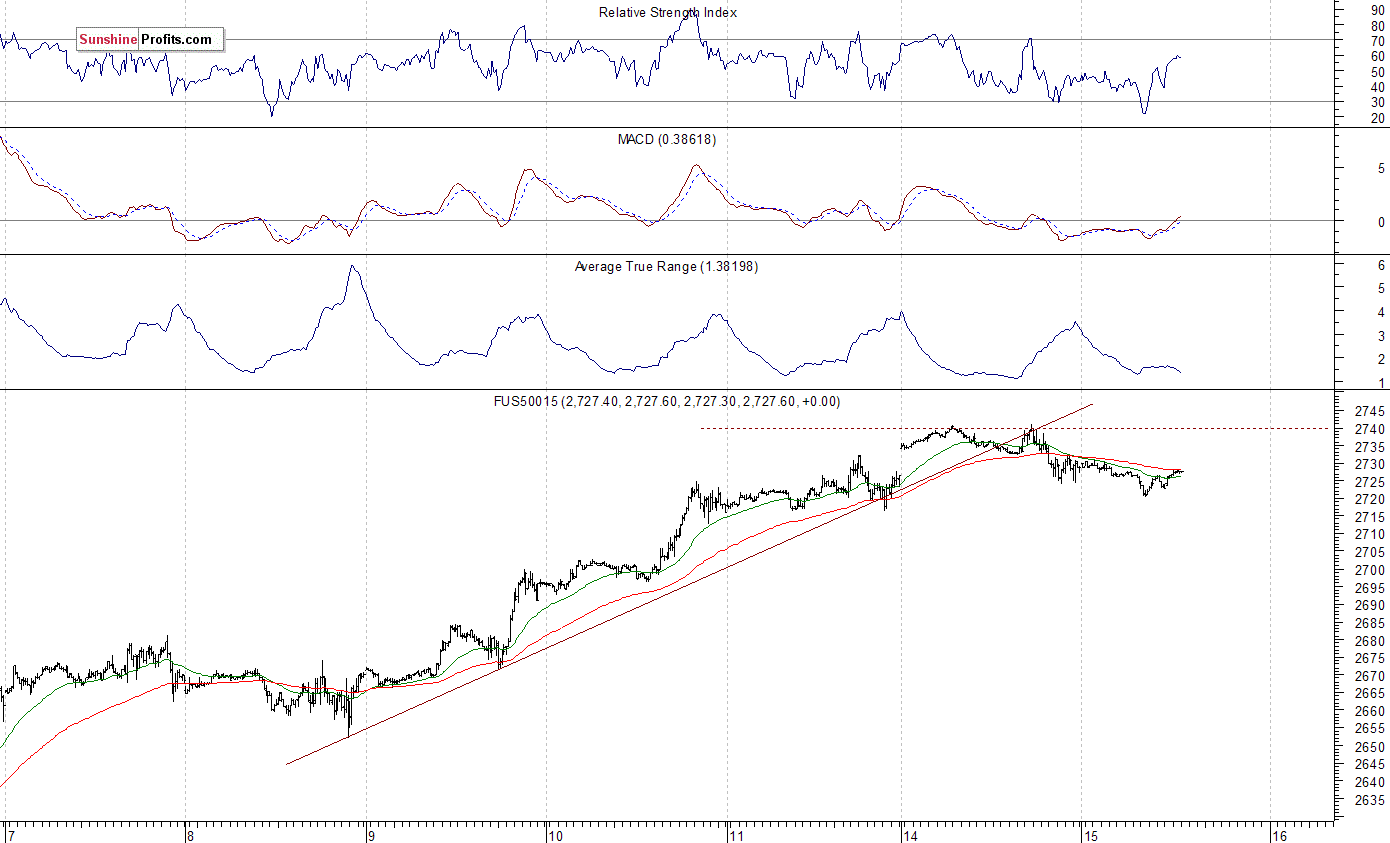This screenshot has width=1390, height=843.
Task: Click the 2710 price axis label
Action: [x=1371, y=535]
